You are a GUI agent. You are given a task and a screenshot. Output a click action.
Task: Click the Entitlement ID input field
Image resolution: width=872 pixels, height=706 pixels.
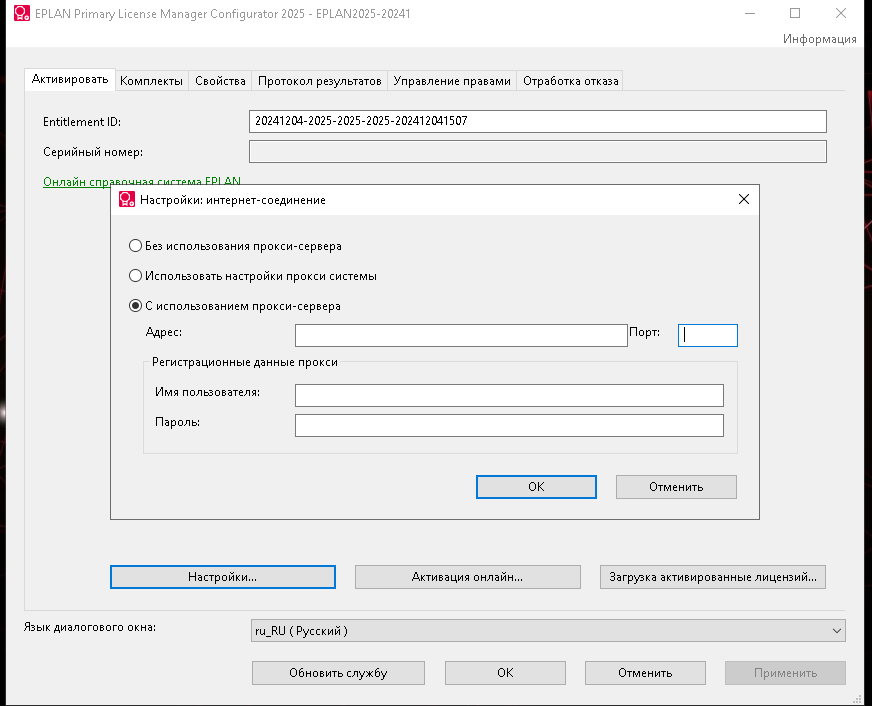pyautogui.click(x=538, y=121)
